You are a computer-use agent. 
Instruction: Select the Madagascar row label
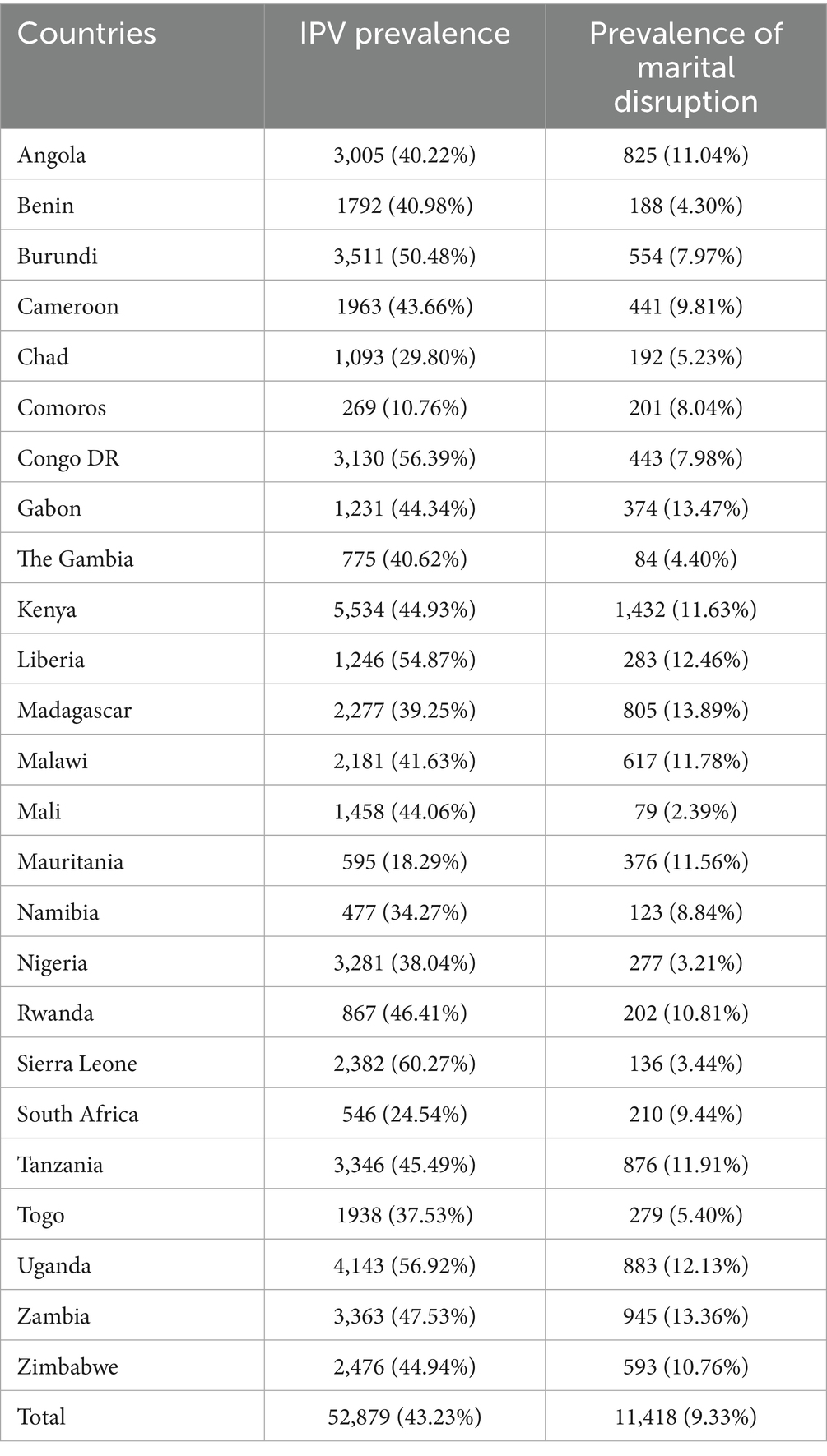pyautogui.click(x=74, y=711)
